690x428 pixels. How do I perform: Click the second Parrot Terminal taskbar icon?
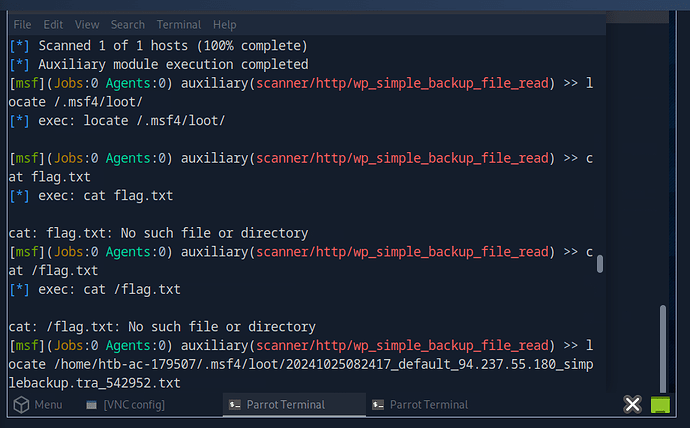pos(377,404)
